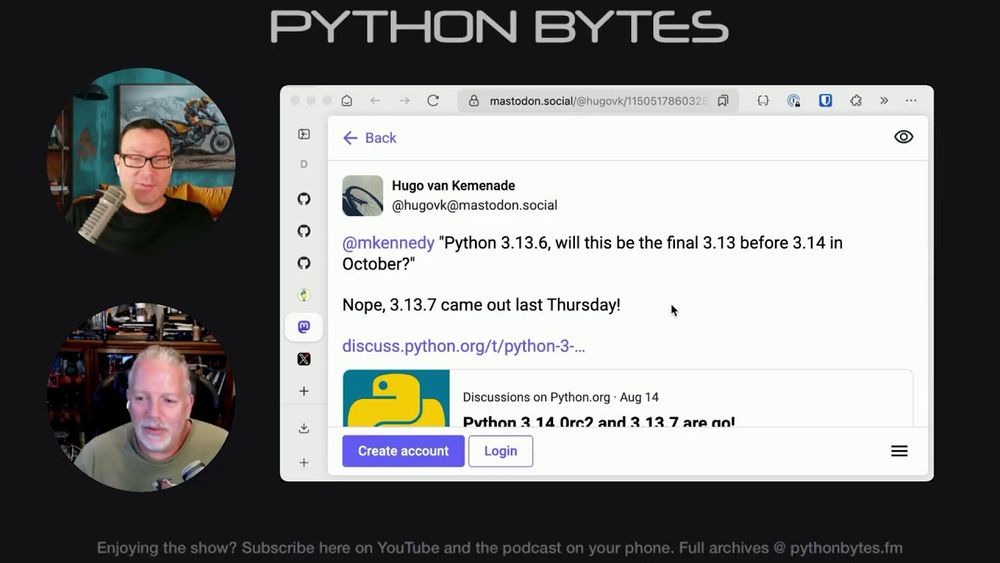Open Hugo van Kemenade's avatar
The image size is (1000, 563).
coord(362,196)
